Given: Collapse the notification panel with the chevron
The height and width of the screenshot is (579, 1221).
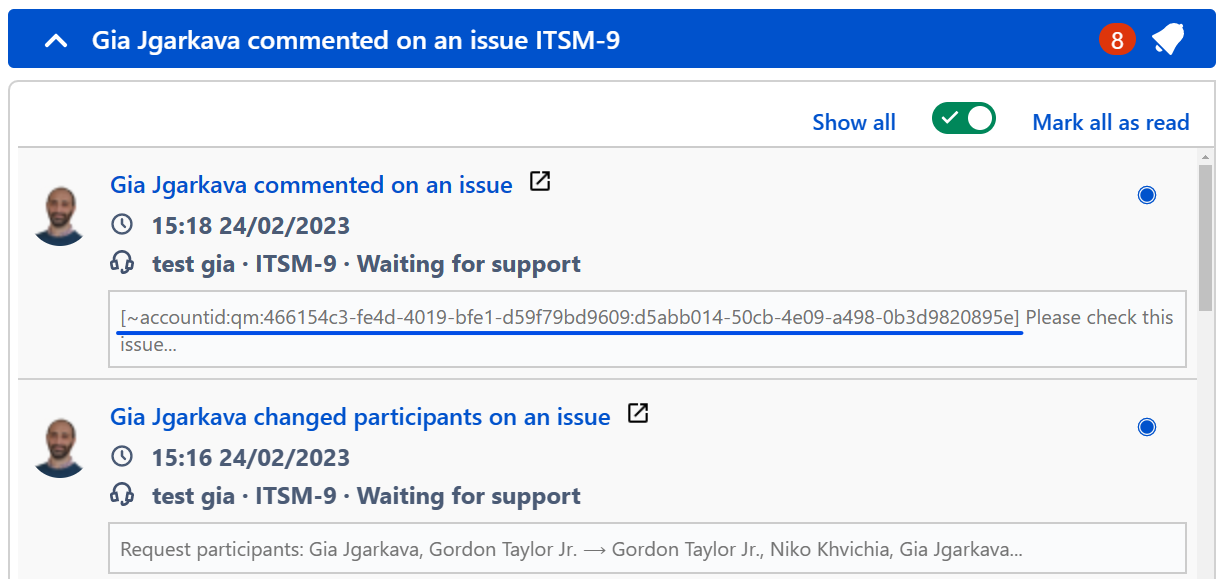Looking at the screenshot, I should click(57, 41).
